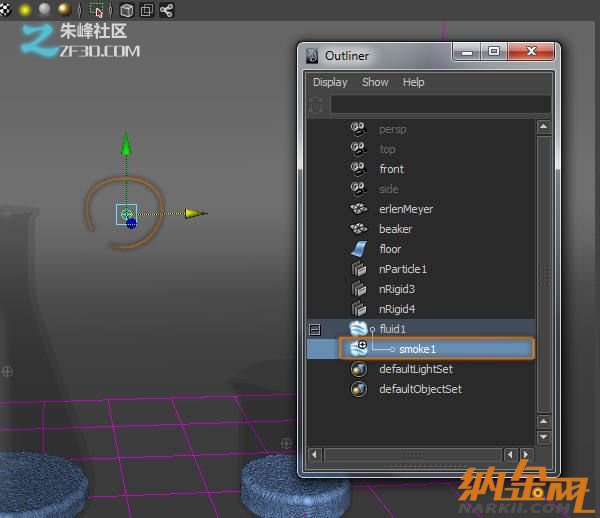Open the Help menu in Outliner
Image resolution: width=600 pixels, height=518 pixels.
tap(413, 82)
